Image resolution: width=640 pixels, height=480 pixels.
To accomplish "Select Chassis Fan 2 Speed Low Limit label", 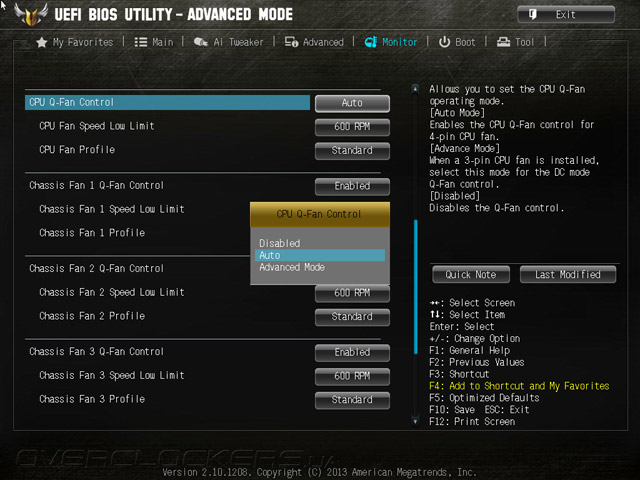I will (112, 292).
